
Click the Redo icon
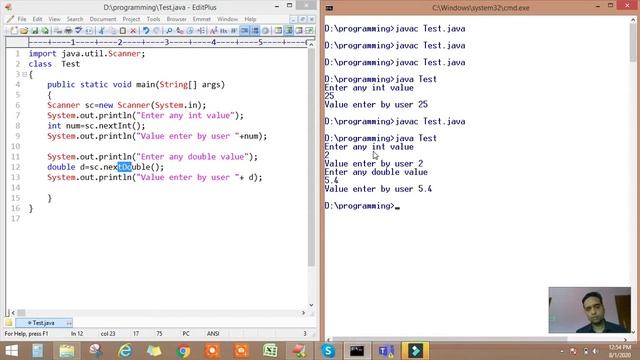point(156,31)
